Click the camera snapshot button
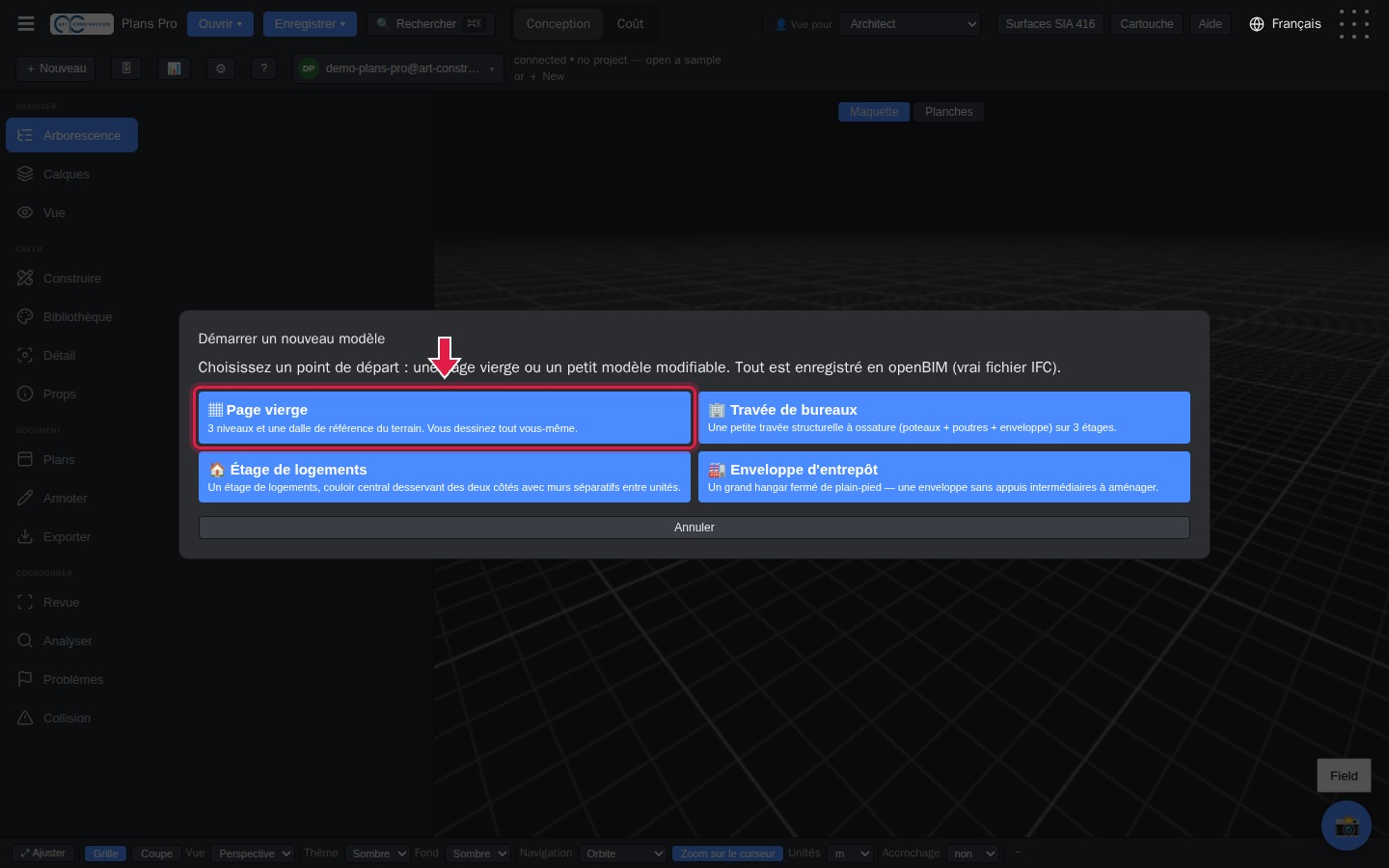 pyautogui.click(x=1346, y=826)
